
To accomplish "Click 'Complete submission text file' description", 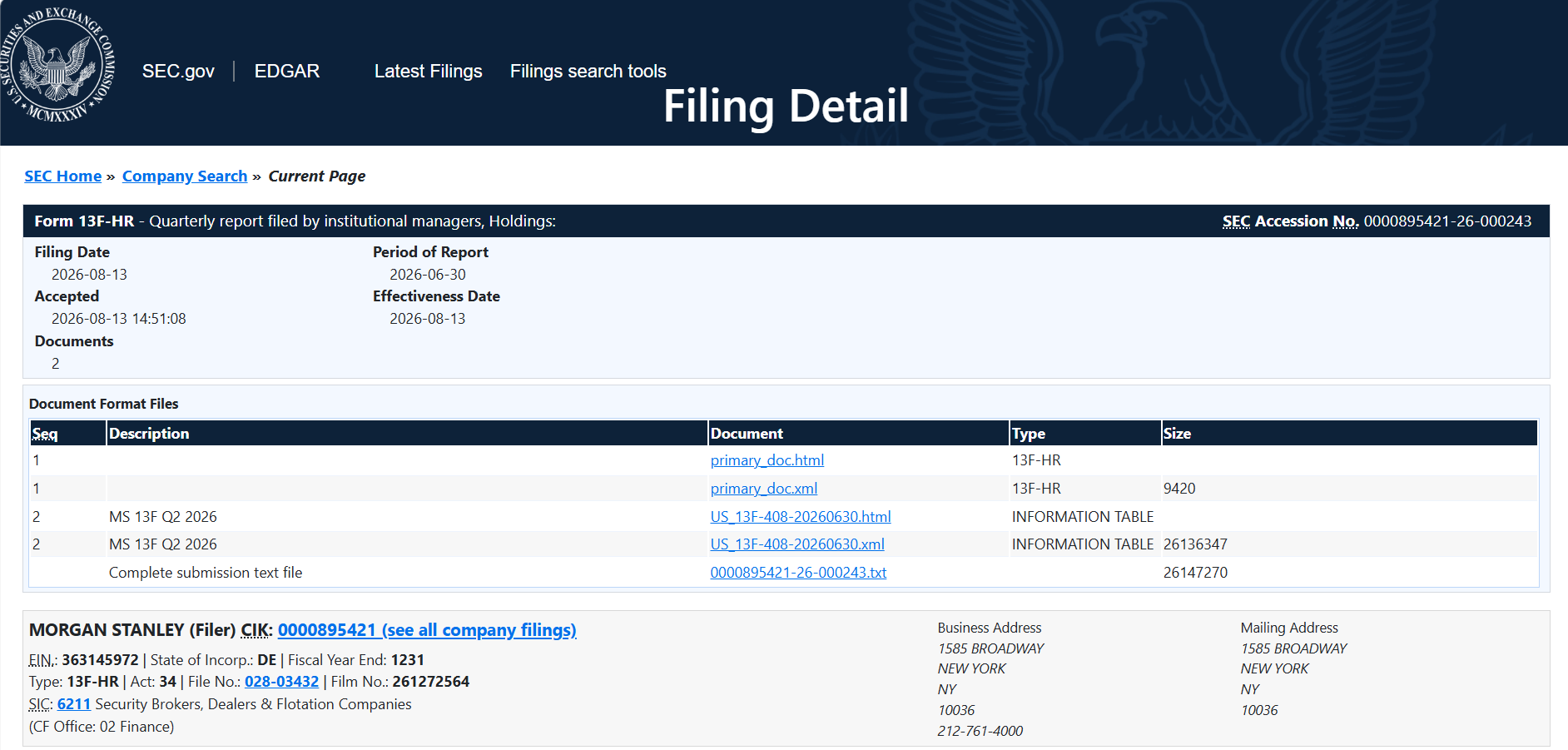I will pos(206,573).
